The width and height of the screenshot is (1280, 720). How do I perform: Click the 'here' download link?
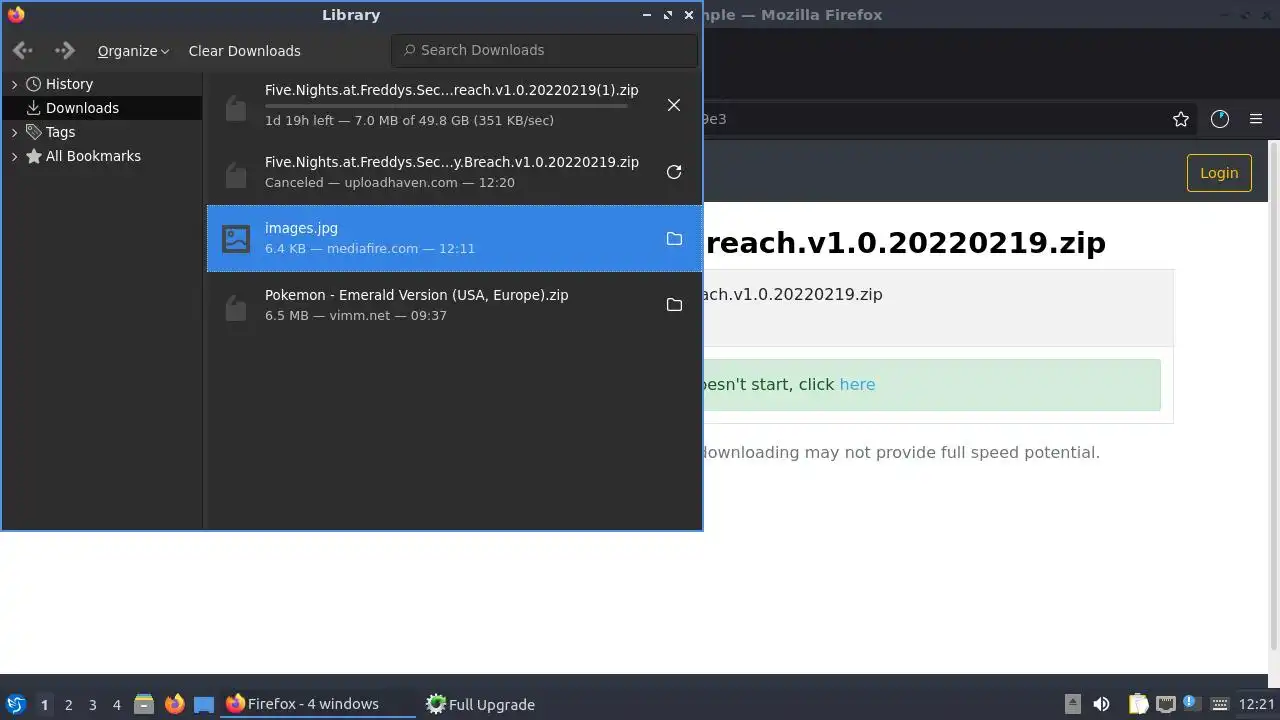click(857, 384)
